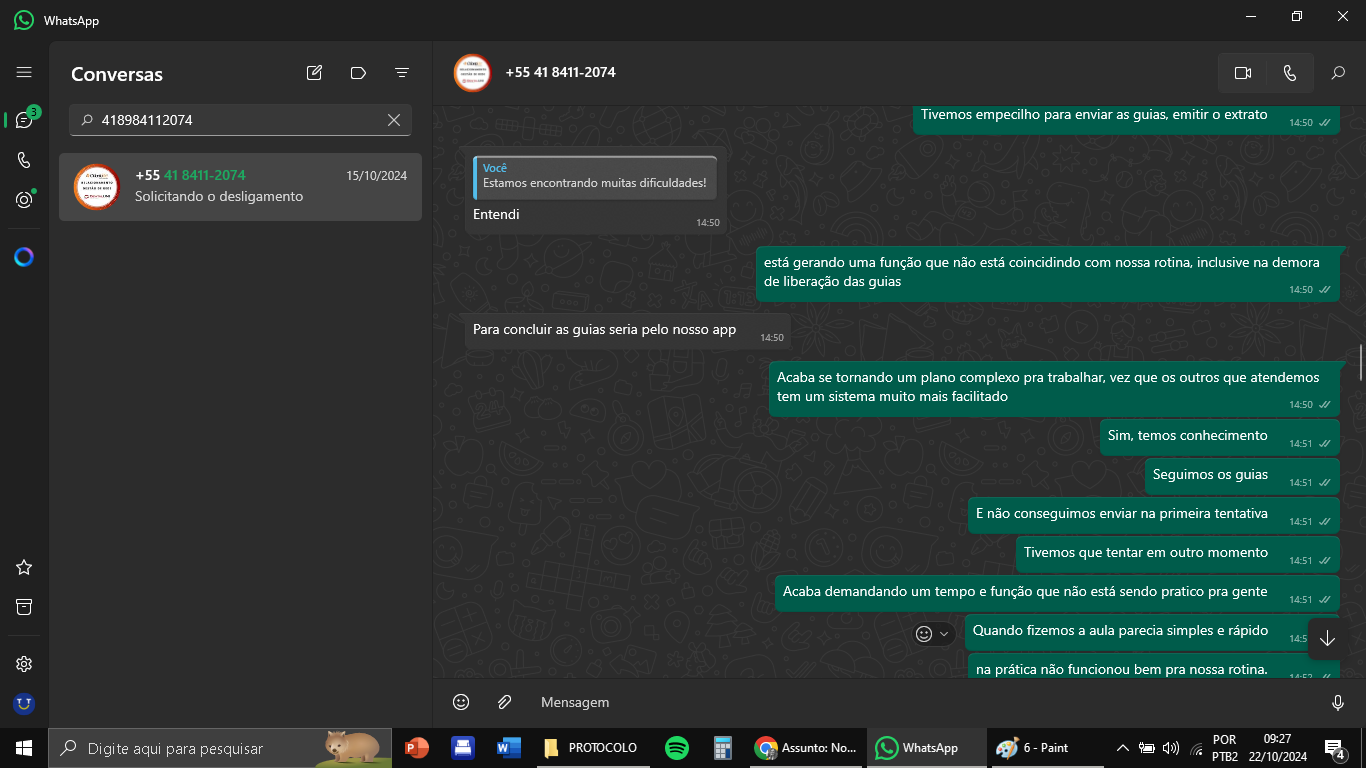Show hidden system tray icons
The height and width of the screenshot is (768, 1366).
[x=1123, y=748]
